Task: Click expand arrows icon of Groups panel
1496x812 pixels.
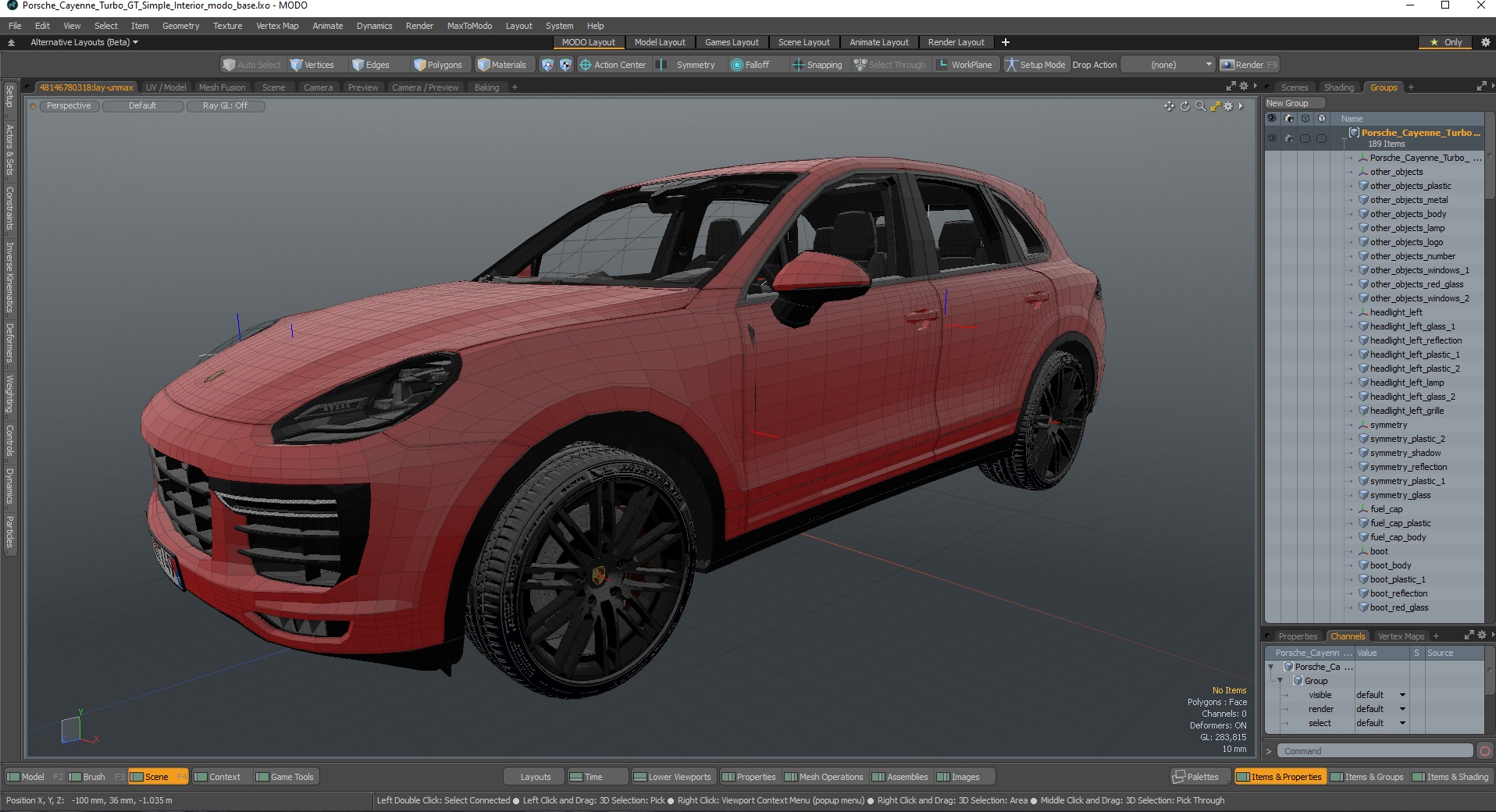Action: point(1481,87)
